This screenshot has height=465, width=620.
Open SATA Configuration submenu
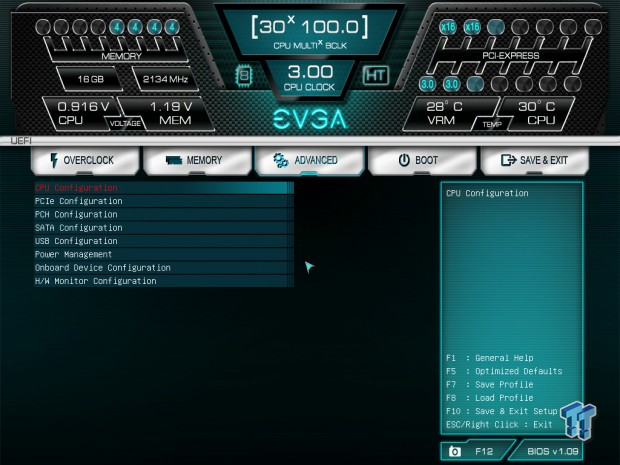(164, 228)
